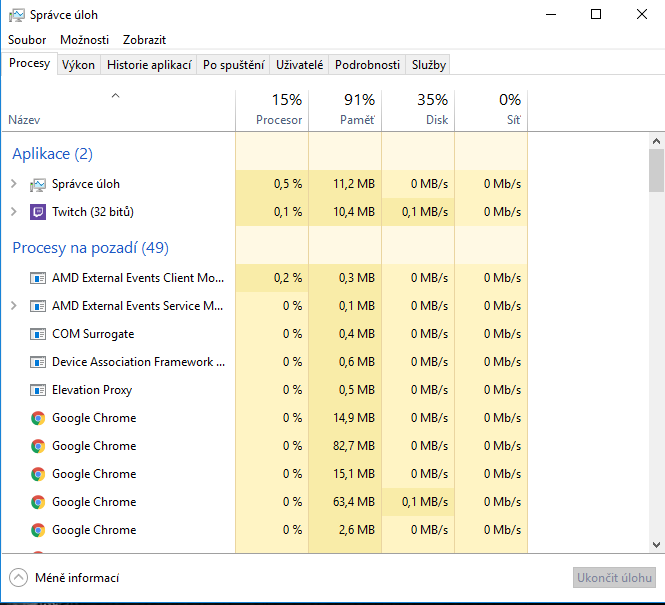Click the vertical scrollbar down arrow
The width and height of the screenshot is (665, 605).
coord(656,545)
